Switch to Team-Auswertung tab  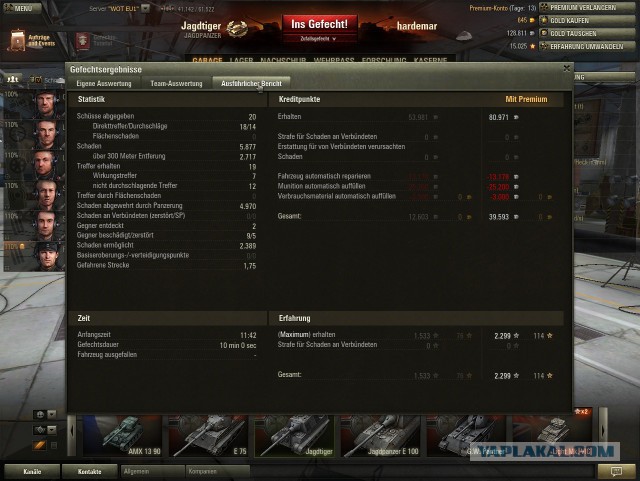point(176,83)
